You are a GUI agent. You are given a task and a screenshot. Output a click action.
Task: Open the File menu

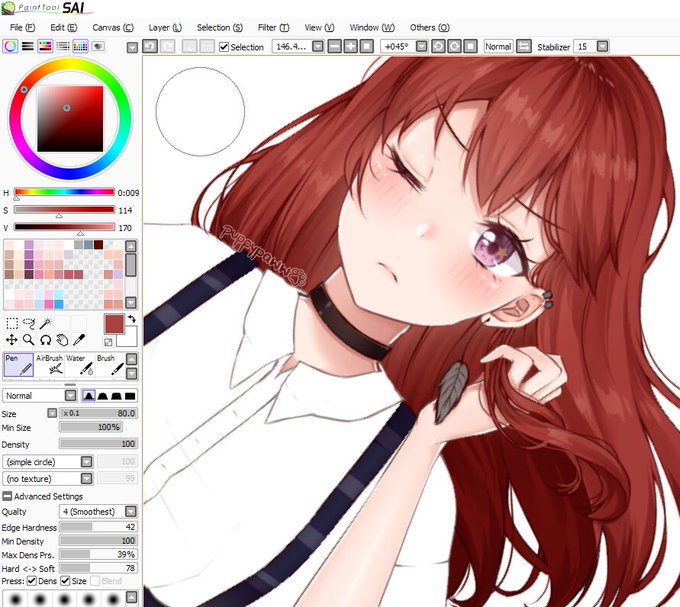coord(22,27)
